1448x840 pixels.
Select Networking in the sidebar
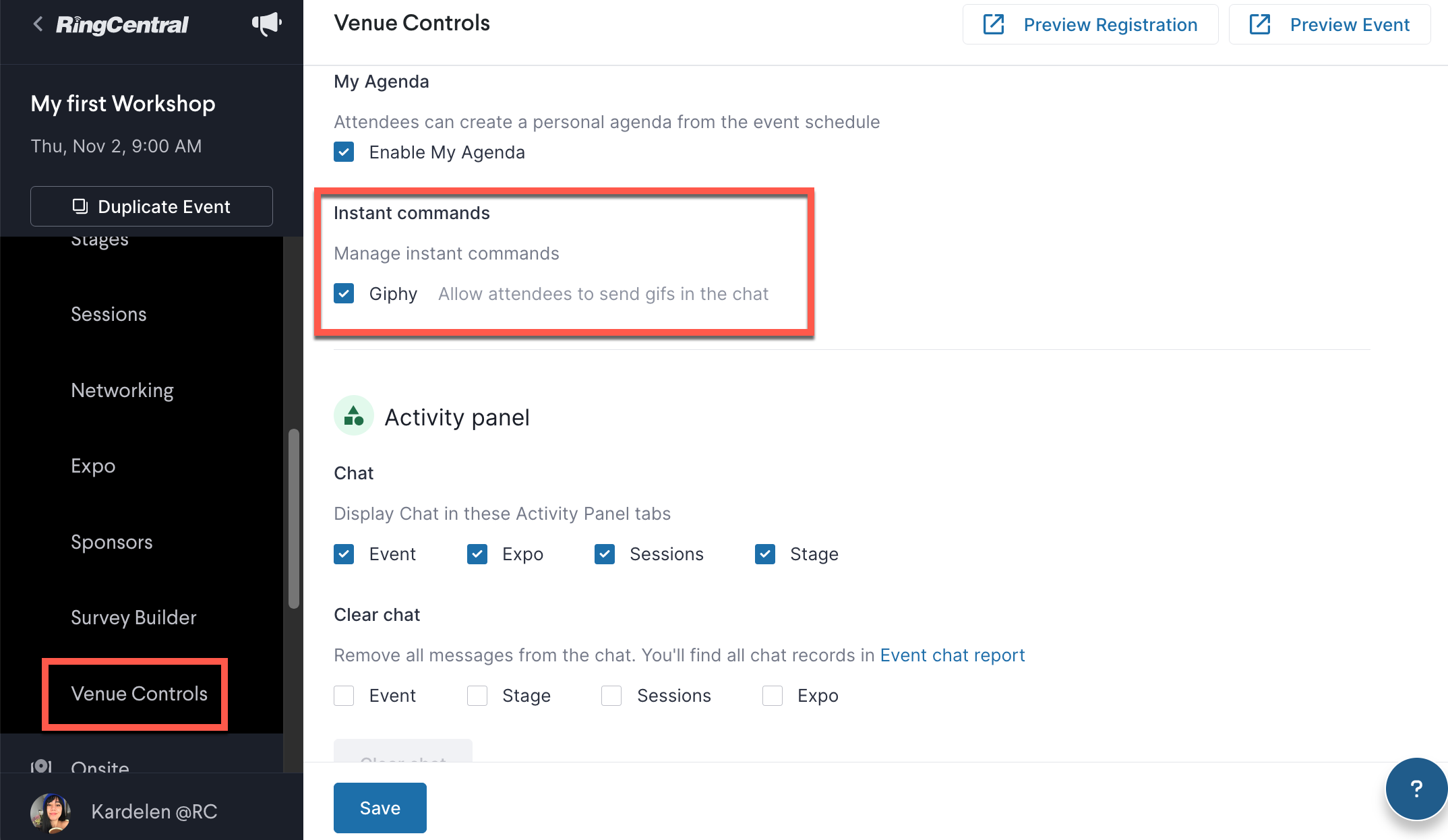point(122,390)
